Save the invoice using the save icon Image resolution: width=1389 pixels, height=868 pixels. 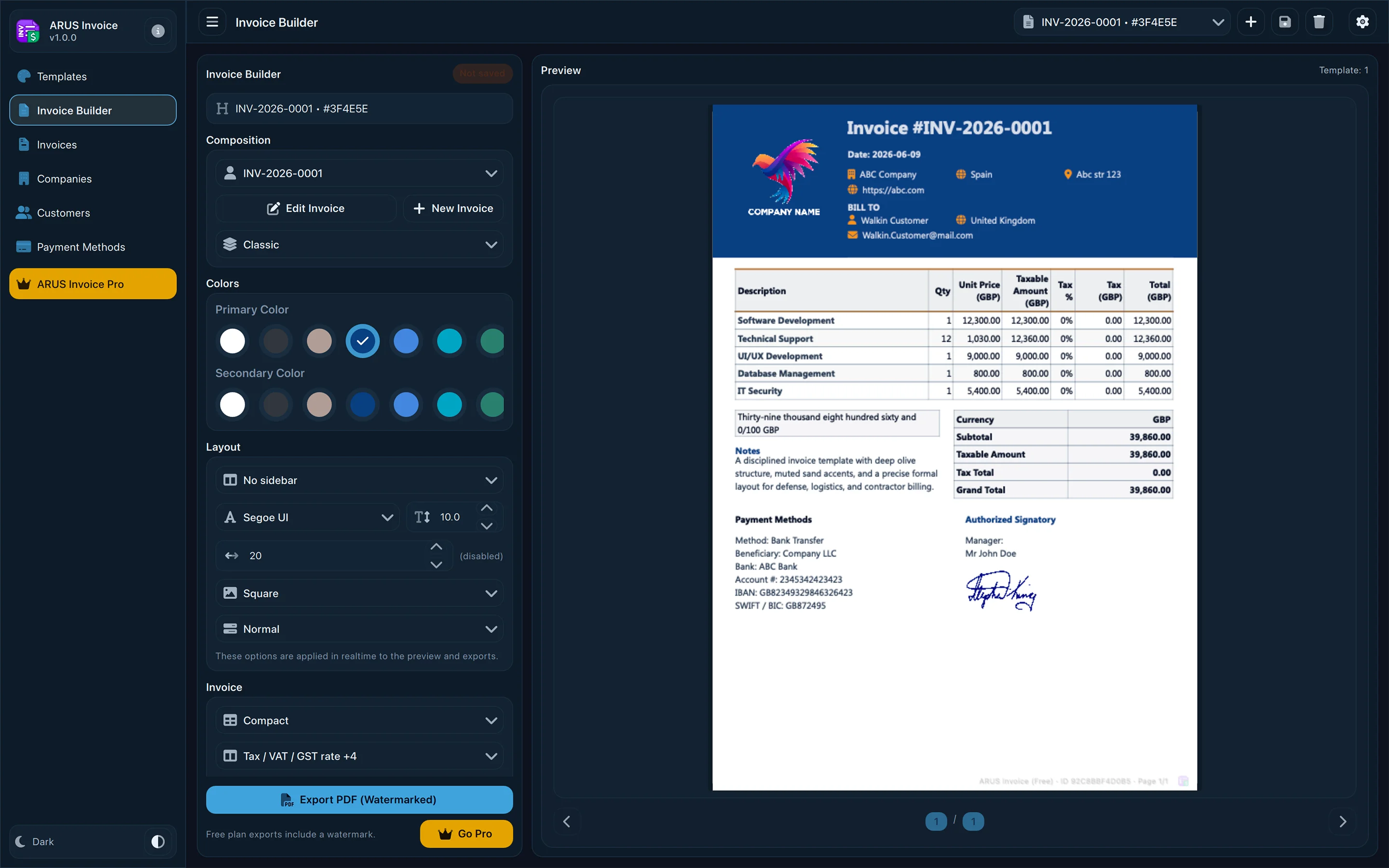point(1284,22)
